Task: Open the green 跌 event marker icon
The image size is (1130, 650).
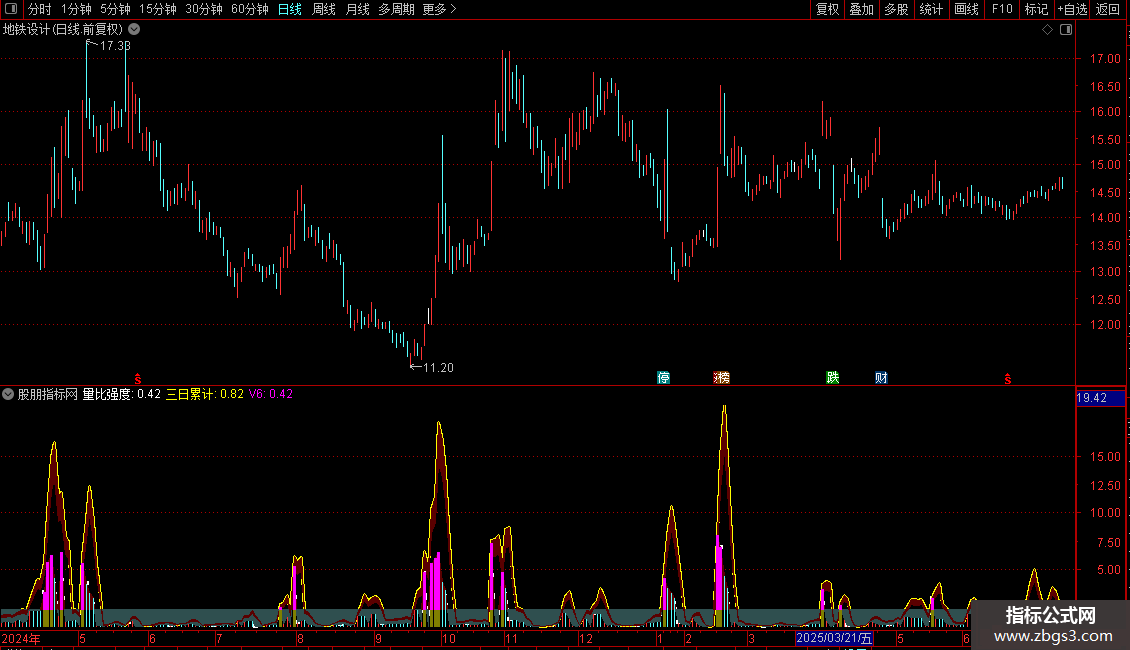Action: [x=832, y=378]
